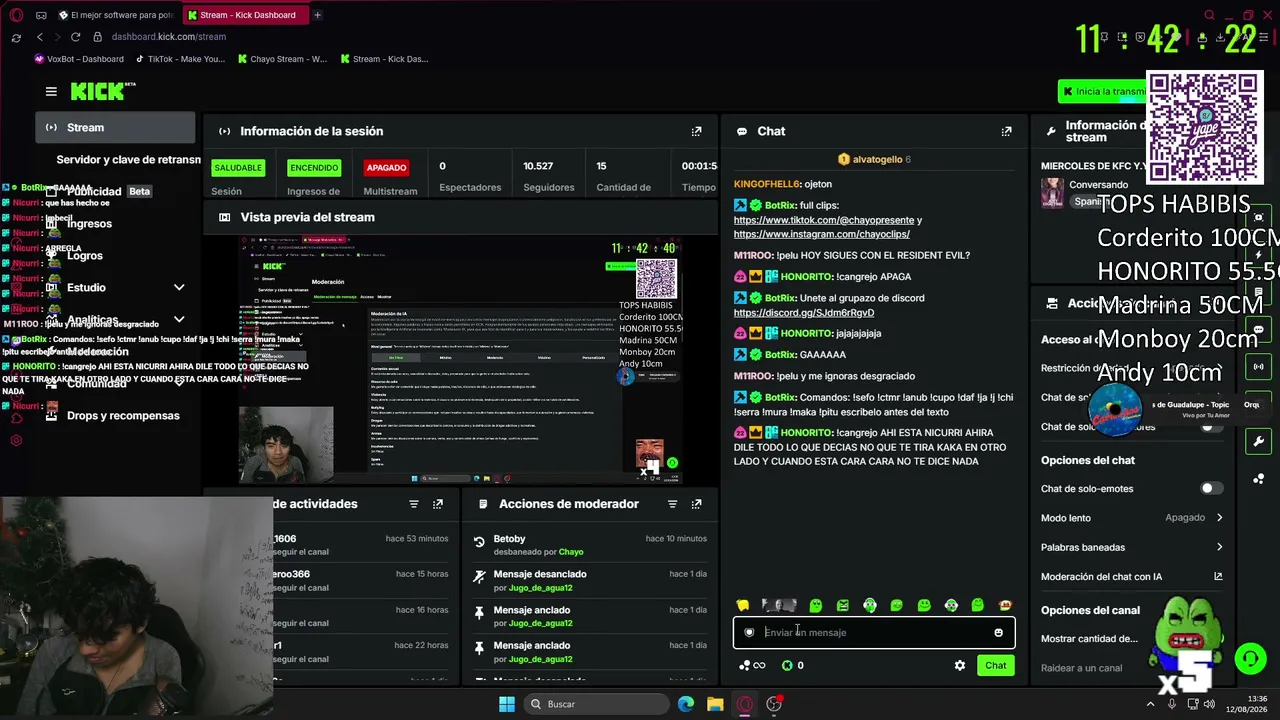Open Modo lento options

tap(1132, 518)
